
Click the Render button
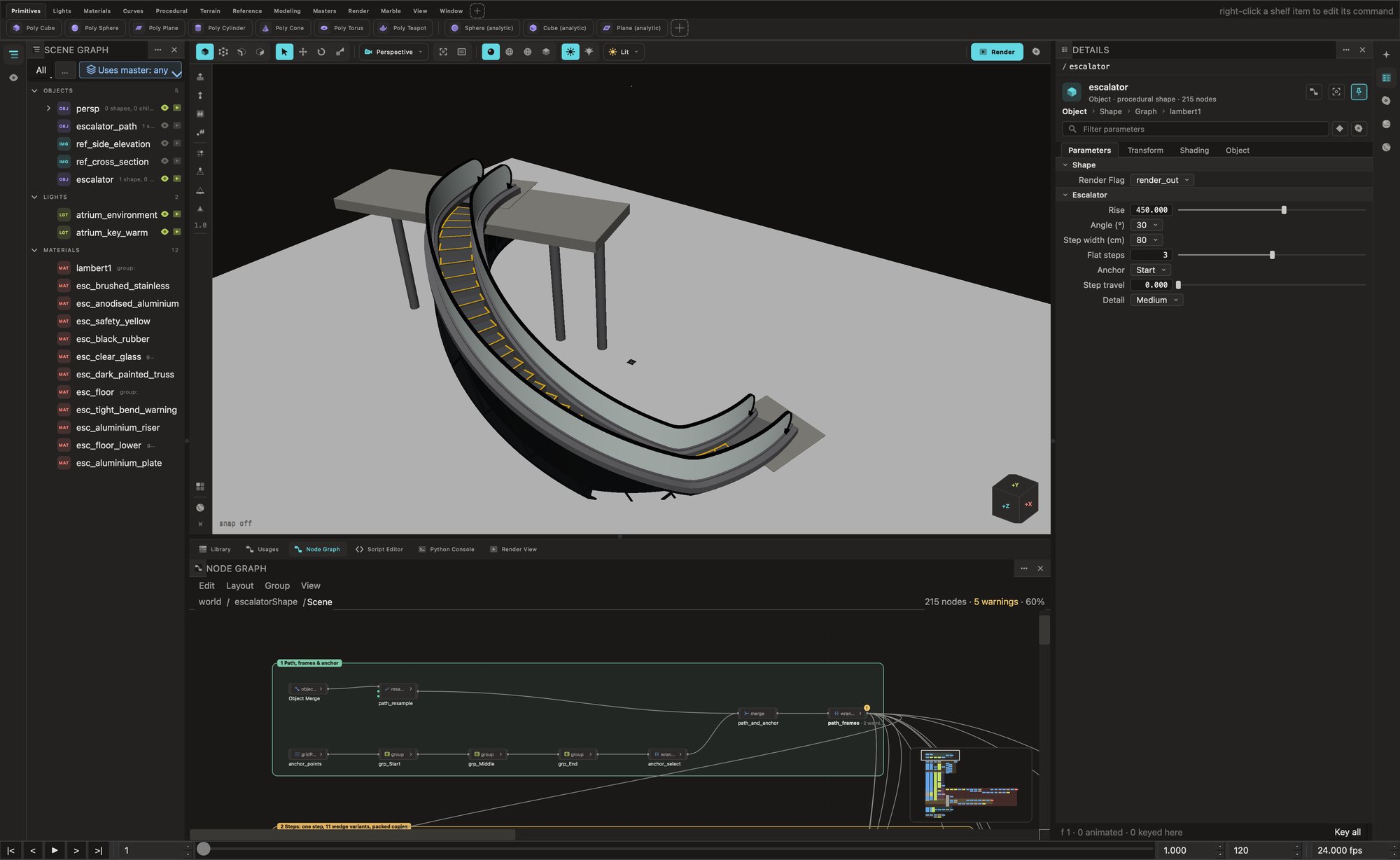click(997, 52)
